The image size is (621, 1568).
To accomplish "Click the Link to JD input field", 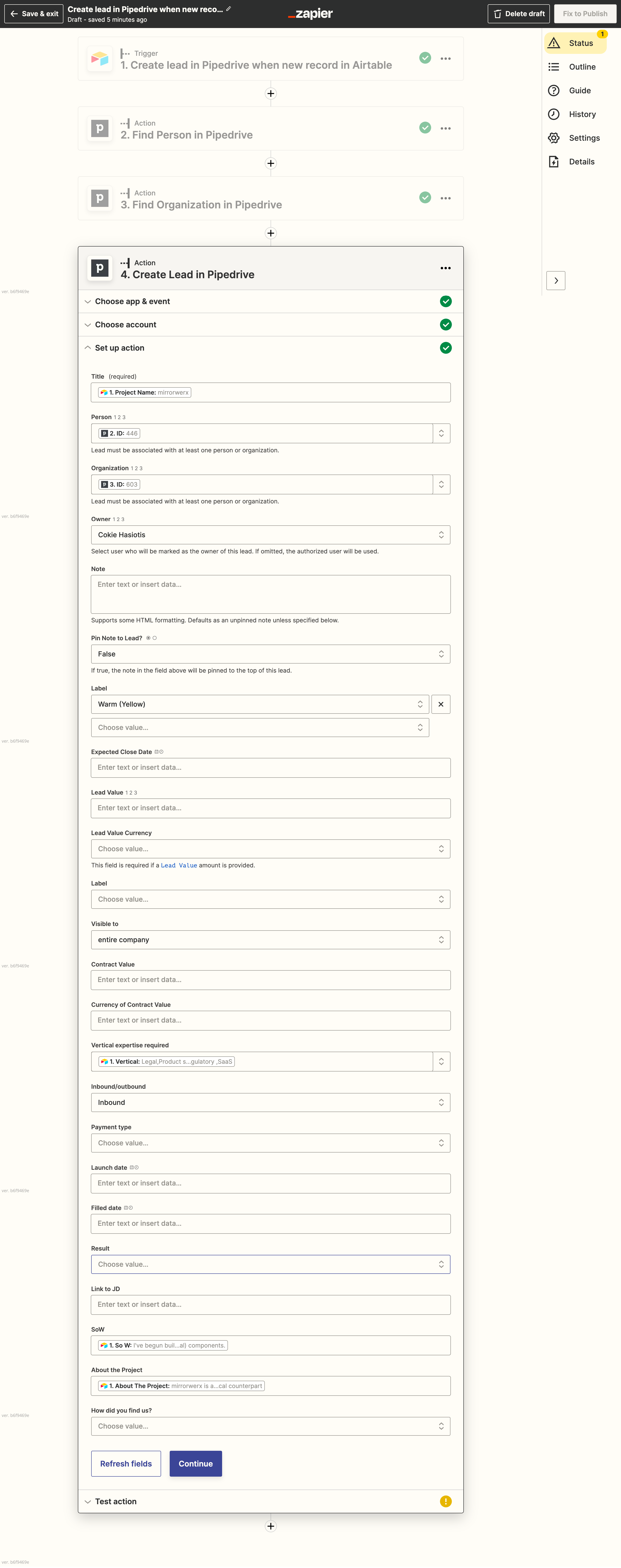I will click(x=270, y=1304).
